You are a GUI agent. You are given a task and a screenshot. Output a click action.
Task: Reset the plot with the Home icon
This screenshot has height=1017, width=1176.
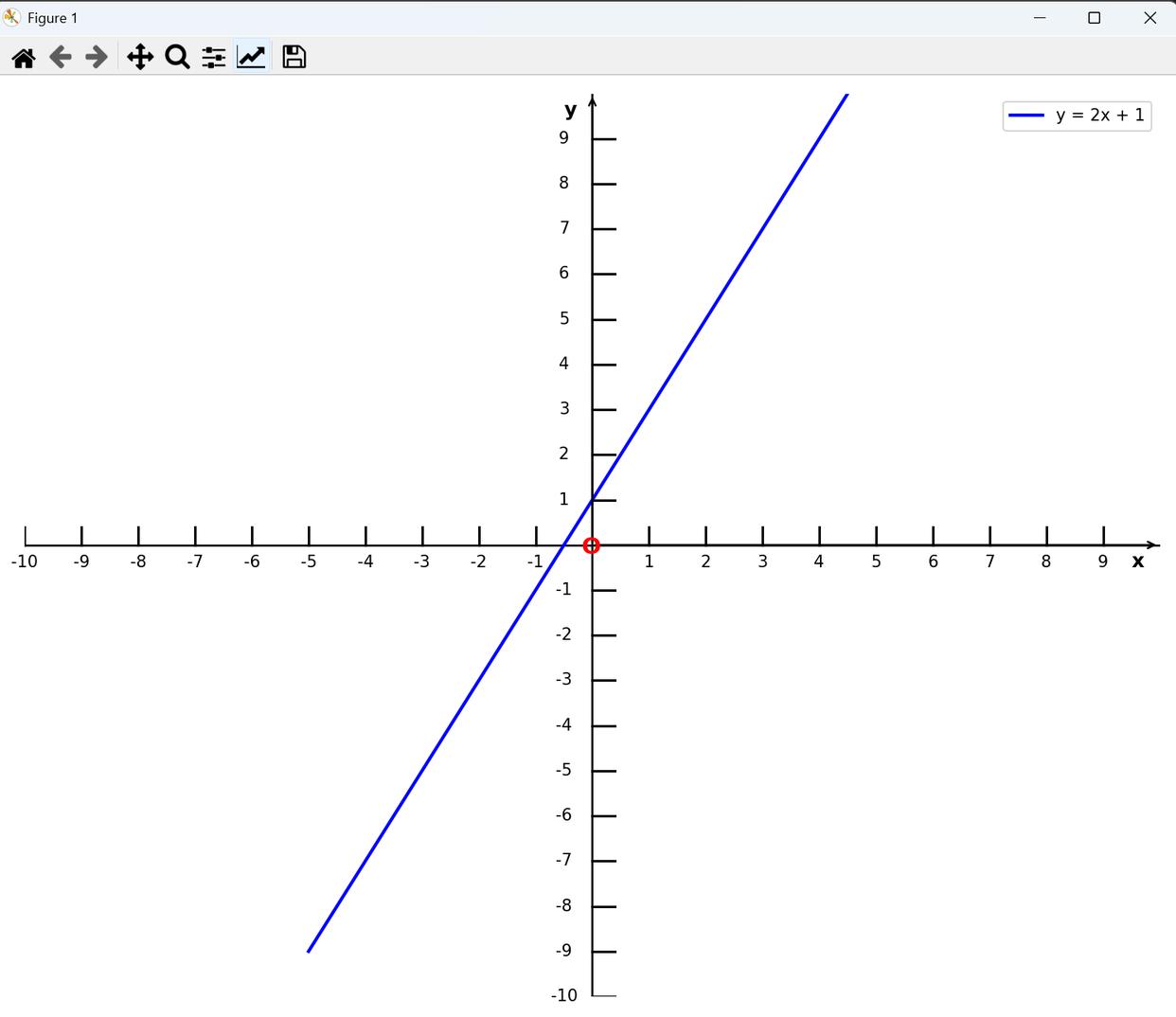24,58
